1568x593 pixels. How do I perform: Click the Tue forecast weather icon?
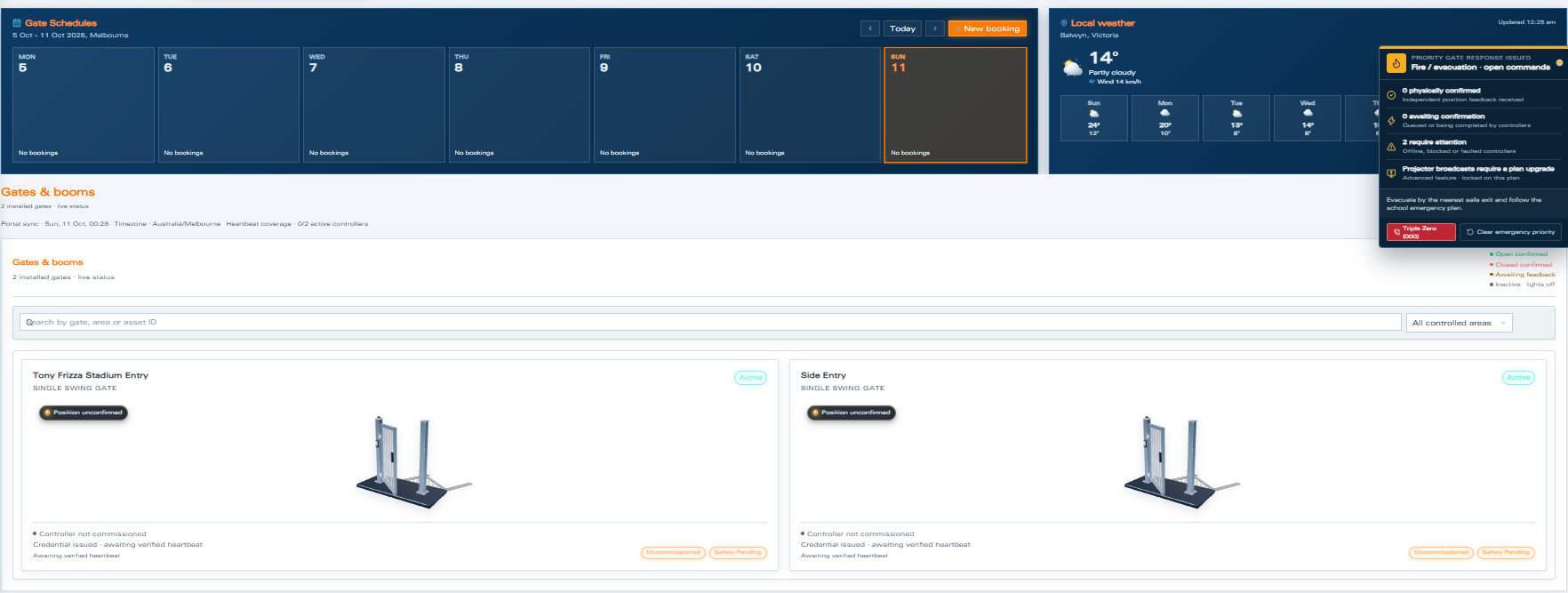pyautogui.click(x=1236, y=114)
